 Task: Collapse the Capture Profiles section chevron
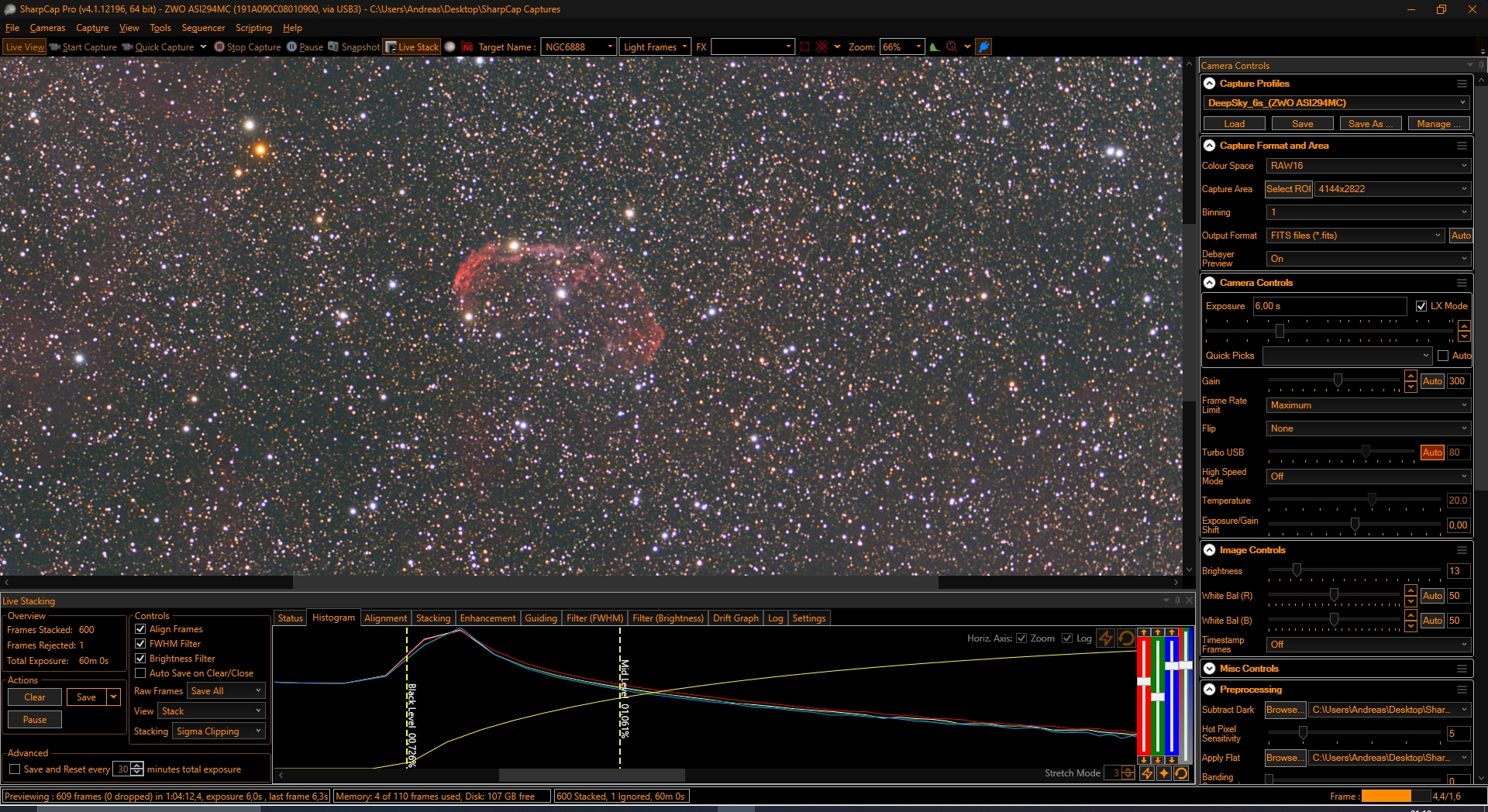click(1210, 84)
